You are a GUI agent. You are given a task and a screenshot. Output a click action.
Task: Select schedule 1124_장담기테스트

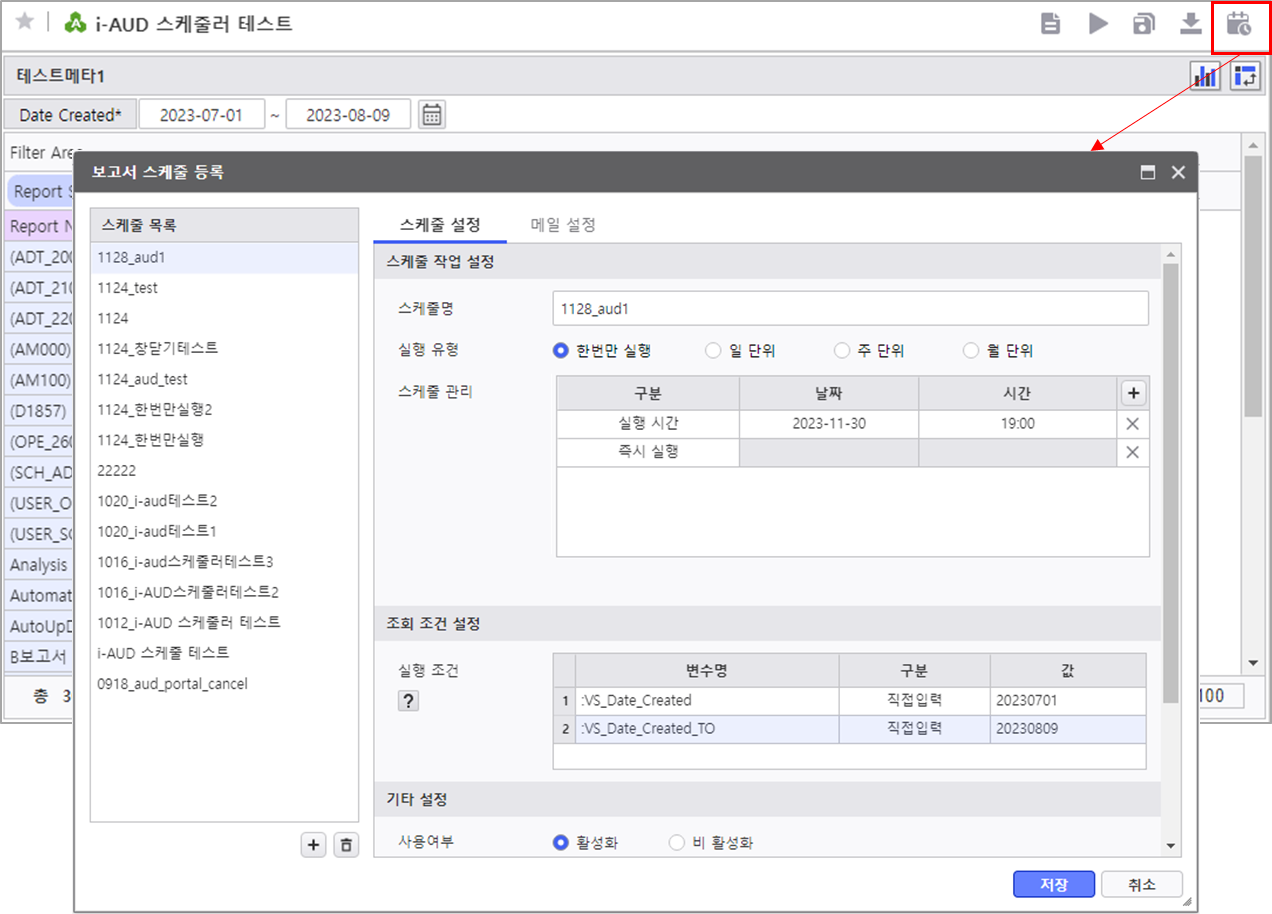224,348
